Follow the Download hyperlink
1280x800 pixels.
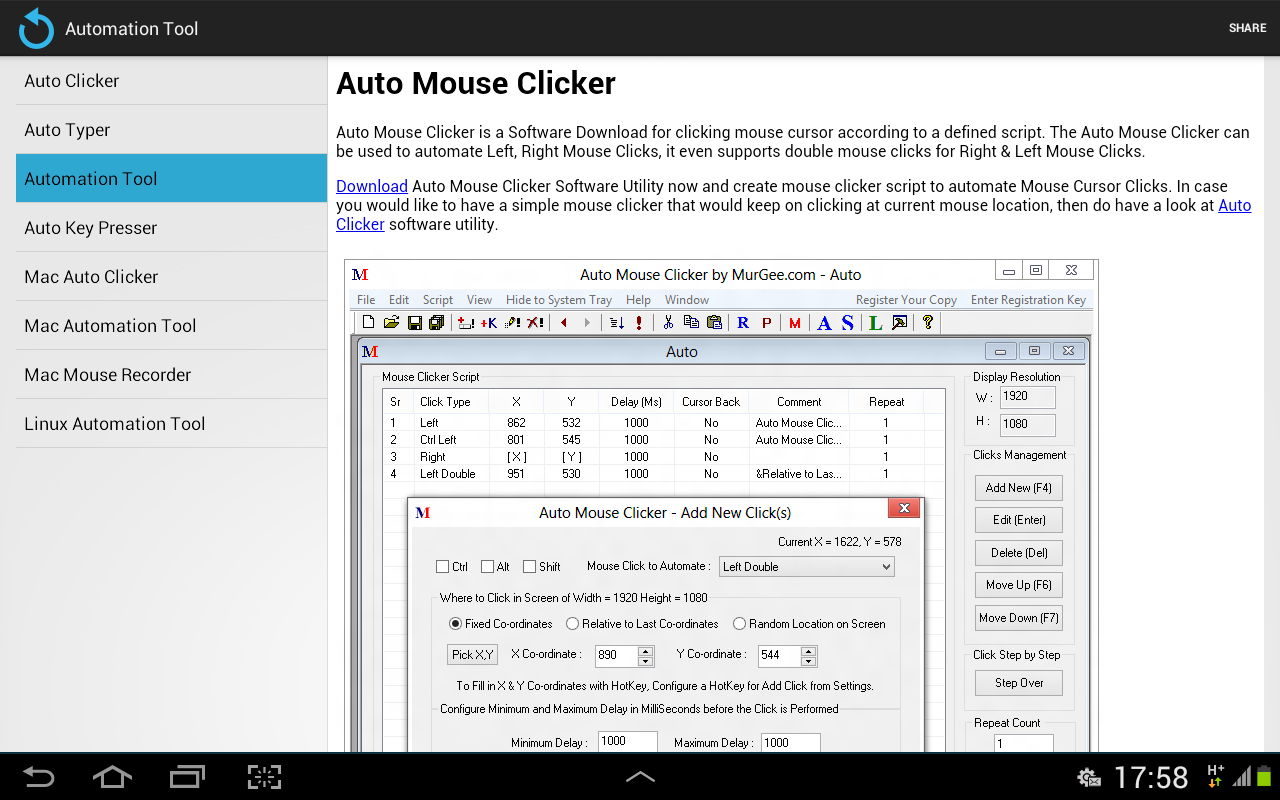(371, 186)
